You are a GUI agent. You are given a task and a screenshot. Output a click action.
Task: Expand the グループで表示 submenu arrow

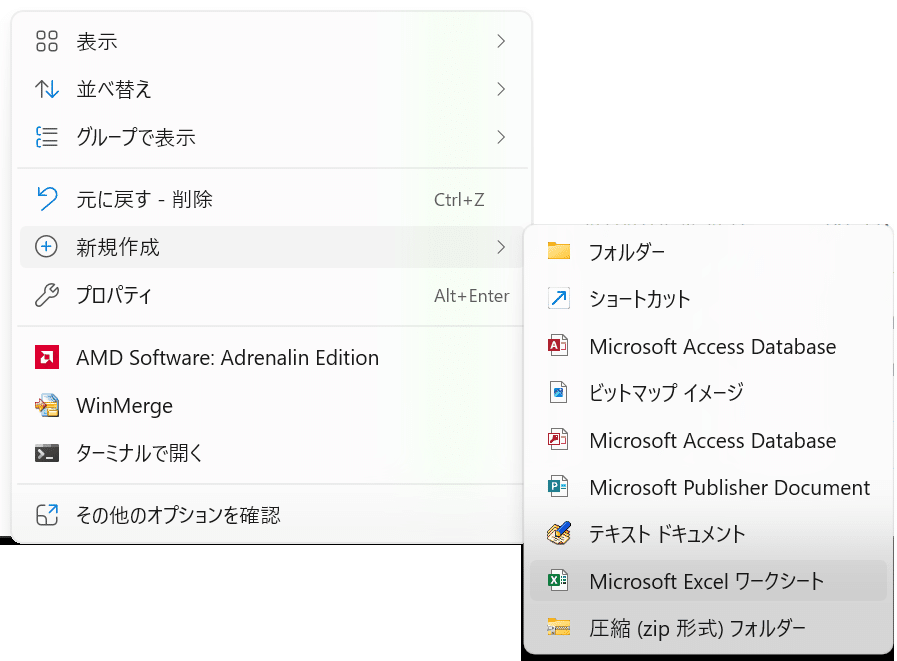point(501,137)
